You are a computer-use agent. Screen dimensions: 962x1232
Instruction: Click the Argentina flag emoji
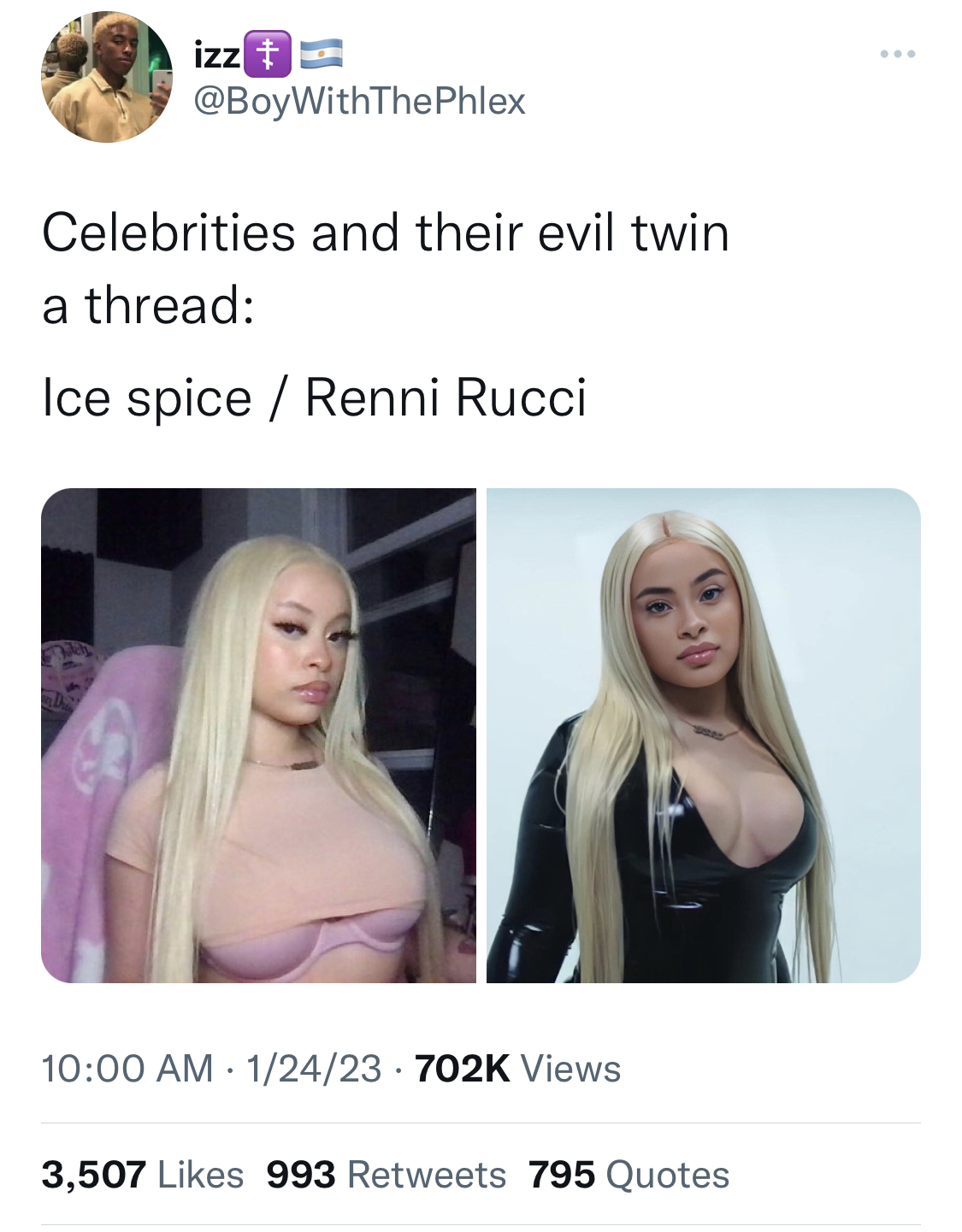(x=320, y=54)
